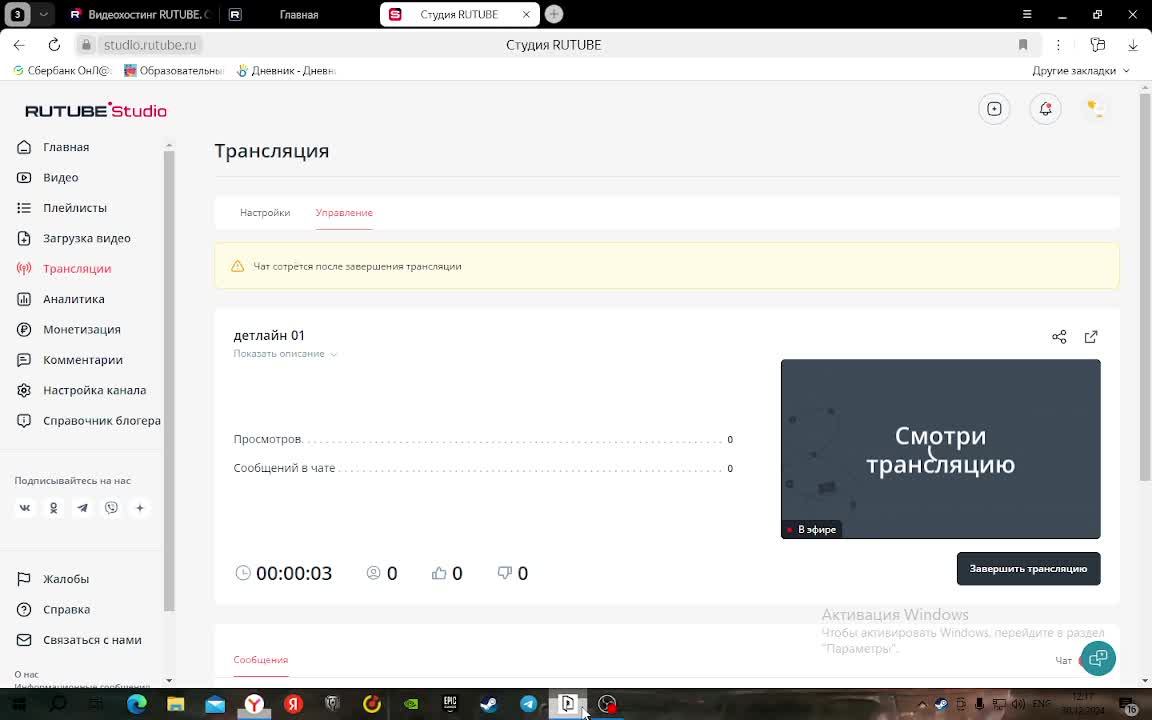Open the Dzen star social icon
1152x720 pixels.
pyautogui.click(x=140, y=508)
